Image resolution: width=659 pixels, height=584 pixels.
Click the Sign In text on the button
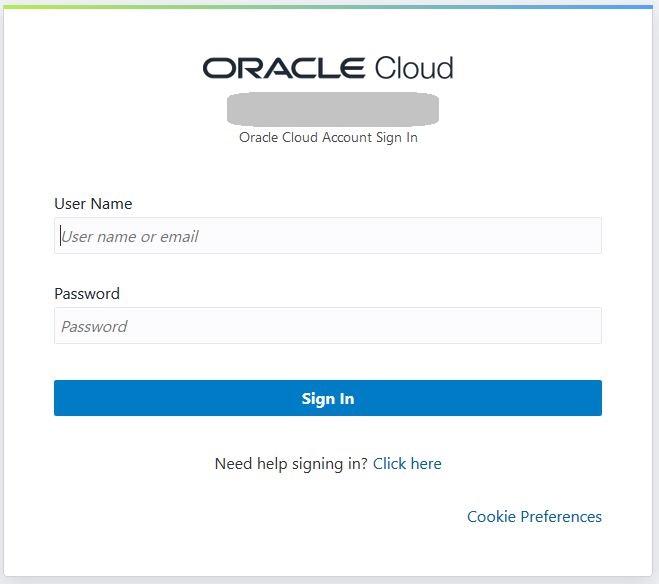328,398
